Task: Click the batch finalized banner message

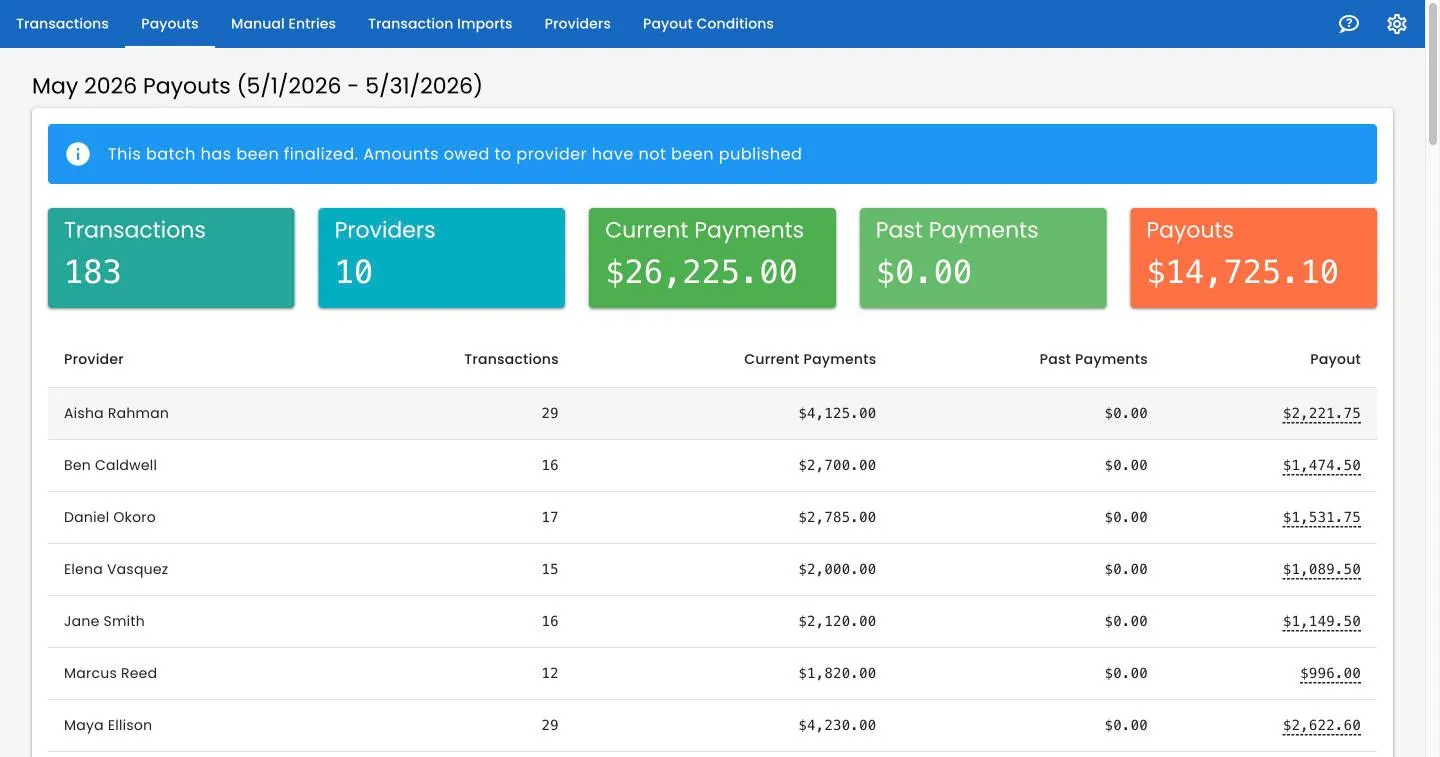Action: [455, 154]
